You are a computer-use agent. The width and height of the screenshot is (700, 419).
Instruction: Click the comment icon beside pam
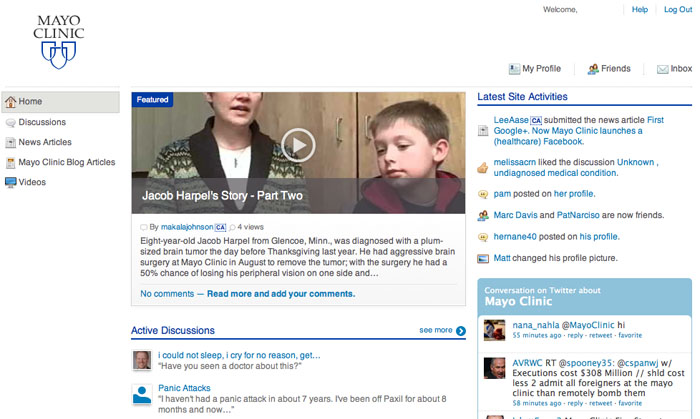pos(483,194)
